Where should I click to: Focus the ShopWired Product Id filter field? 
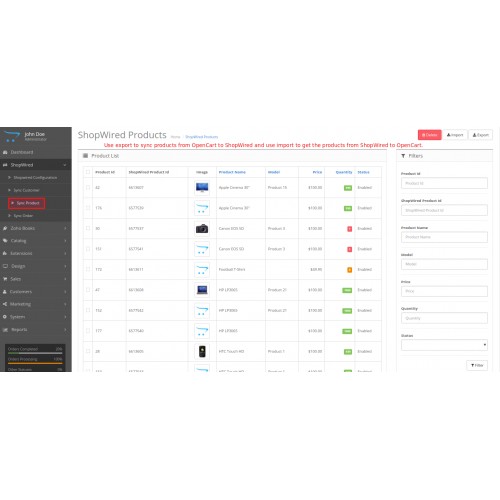point(444,210)
